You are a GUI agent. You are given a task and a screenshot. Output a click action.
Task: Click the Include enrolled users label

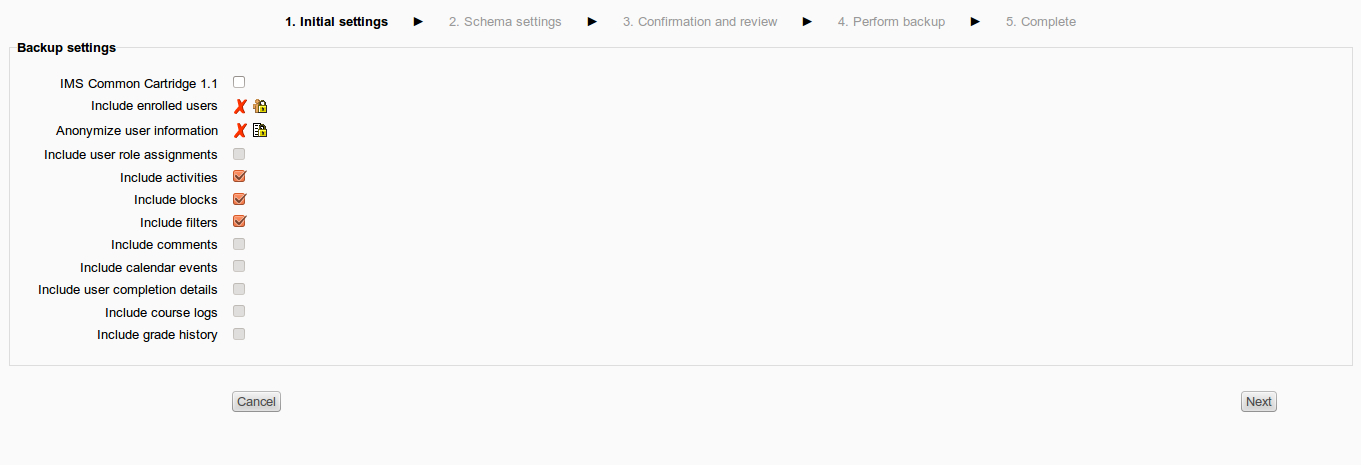click(x=154, y=106)
